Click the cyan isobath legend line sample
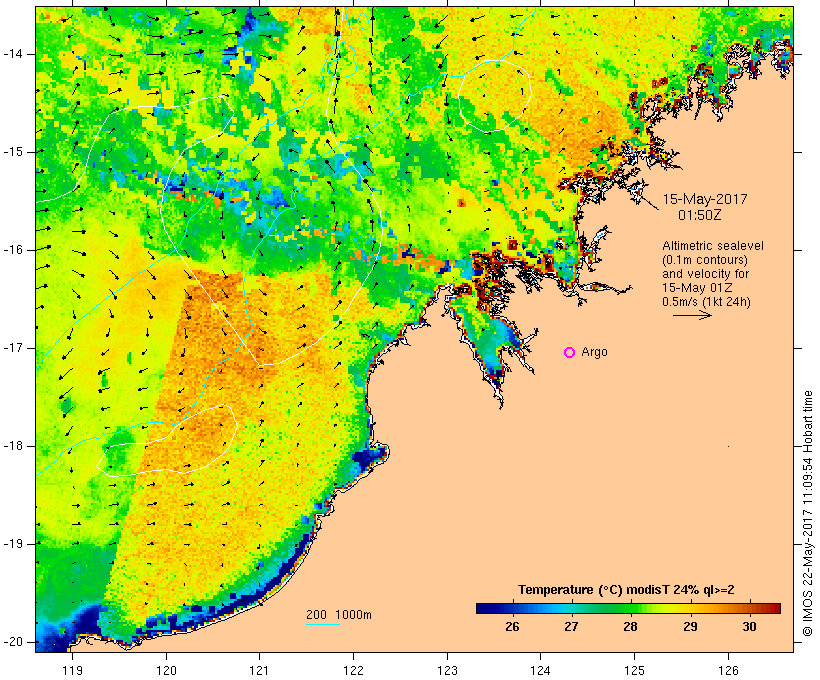The image size is (820, 680). (323, 624)
